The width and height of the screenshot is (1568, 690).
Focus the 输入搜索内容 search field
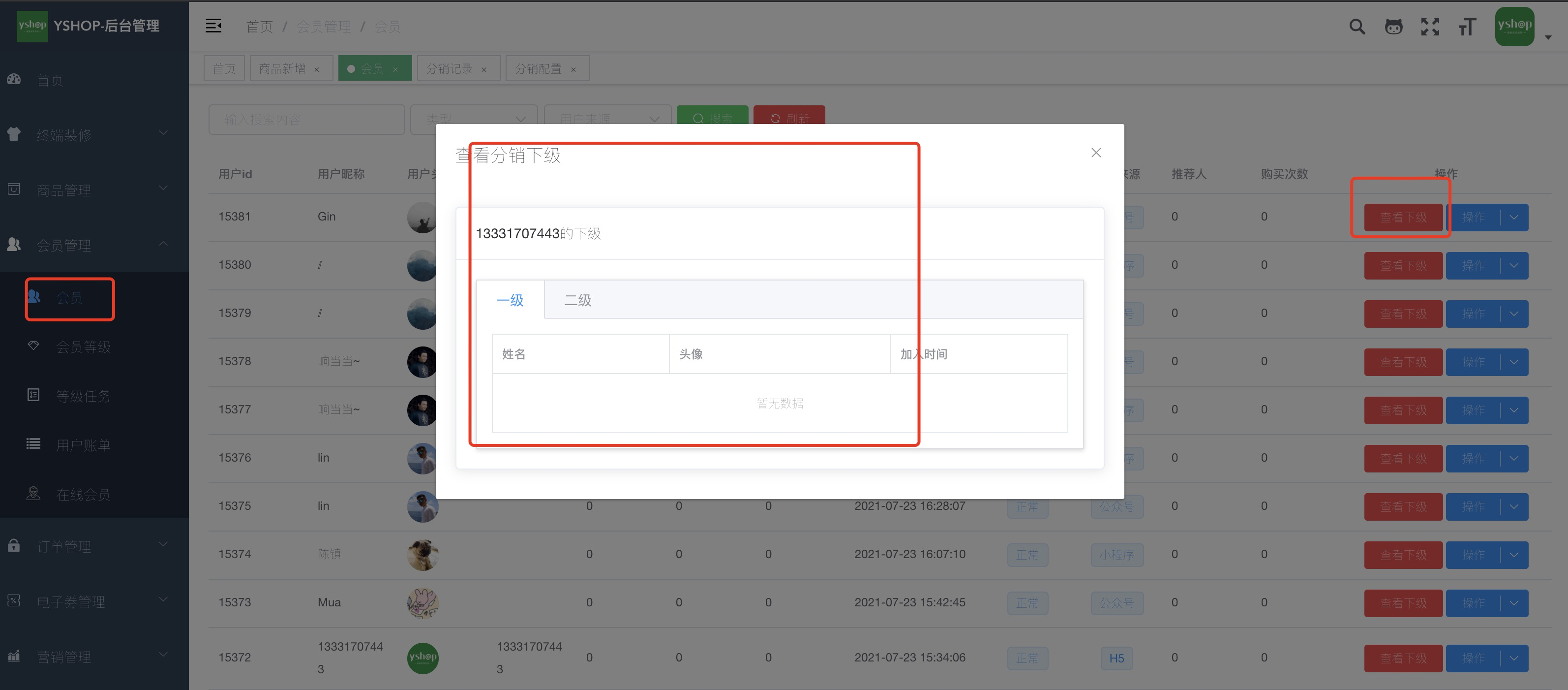coord(307,120)
